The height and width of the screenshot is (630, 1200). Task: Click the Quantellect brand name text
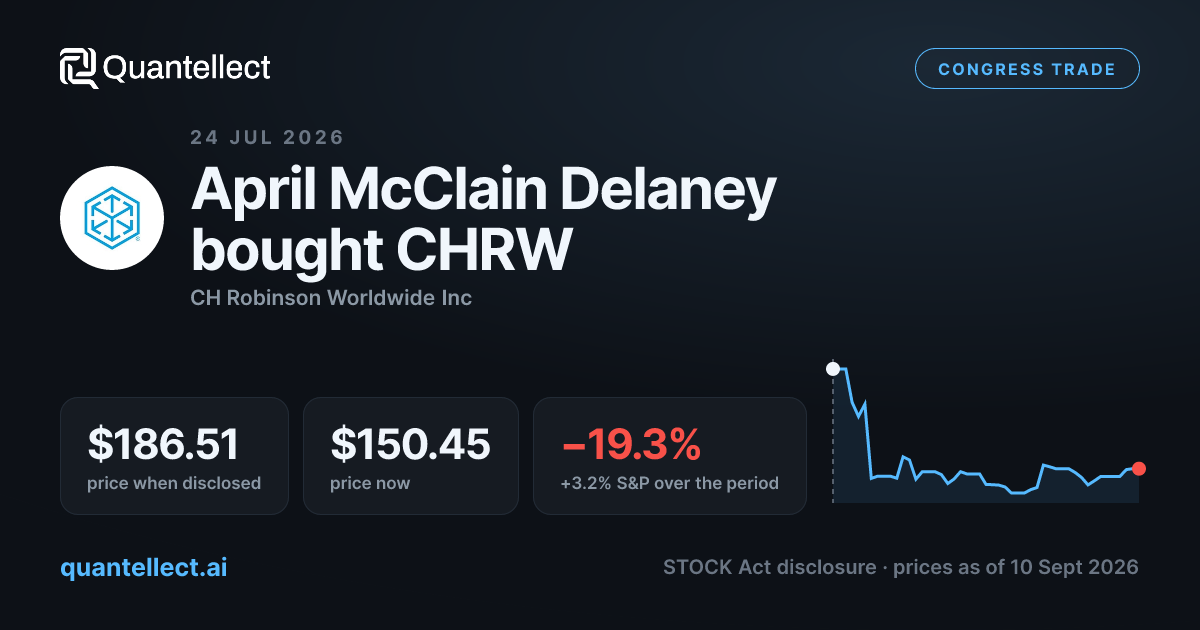(x=187, y=68)
